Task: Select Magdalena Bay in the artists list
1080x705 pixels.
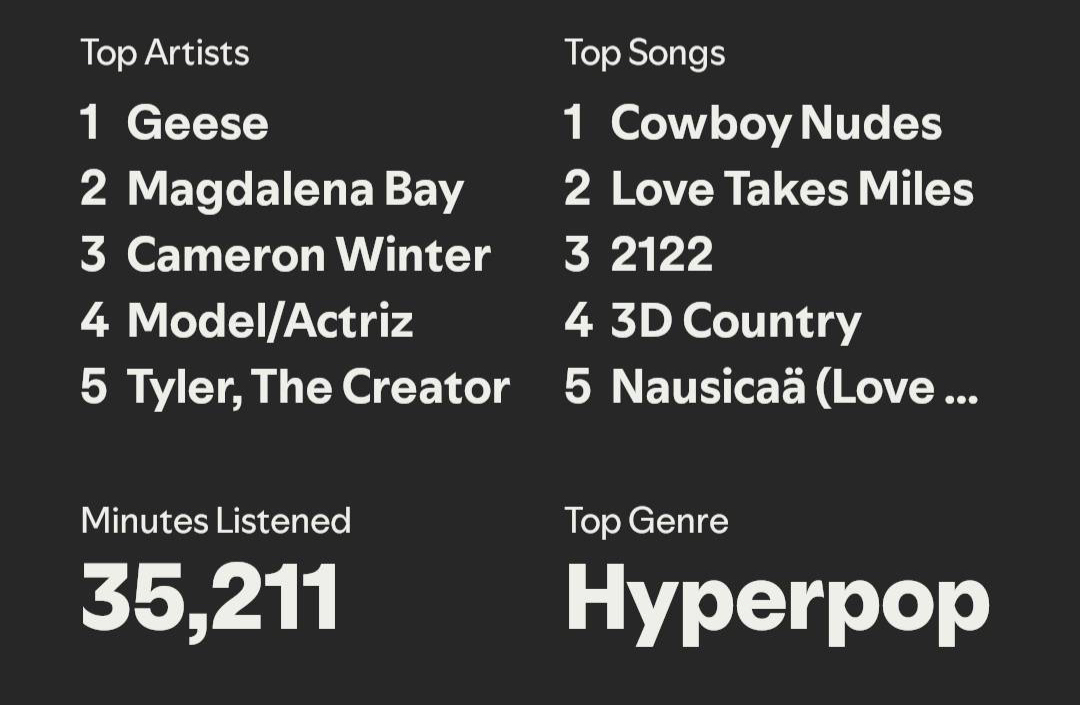Action: click(x=295, y=190)
